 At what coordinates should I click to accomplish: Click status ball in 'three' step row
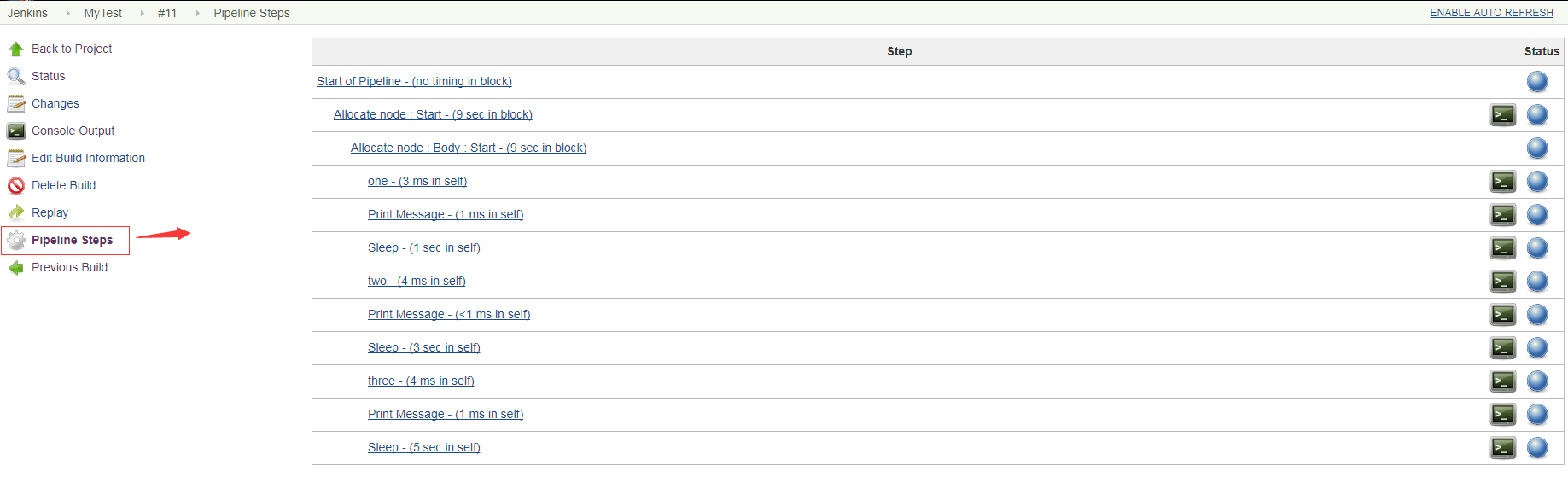point(1536,381)
